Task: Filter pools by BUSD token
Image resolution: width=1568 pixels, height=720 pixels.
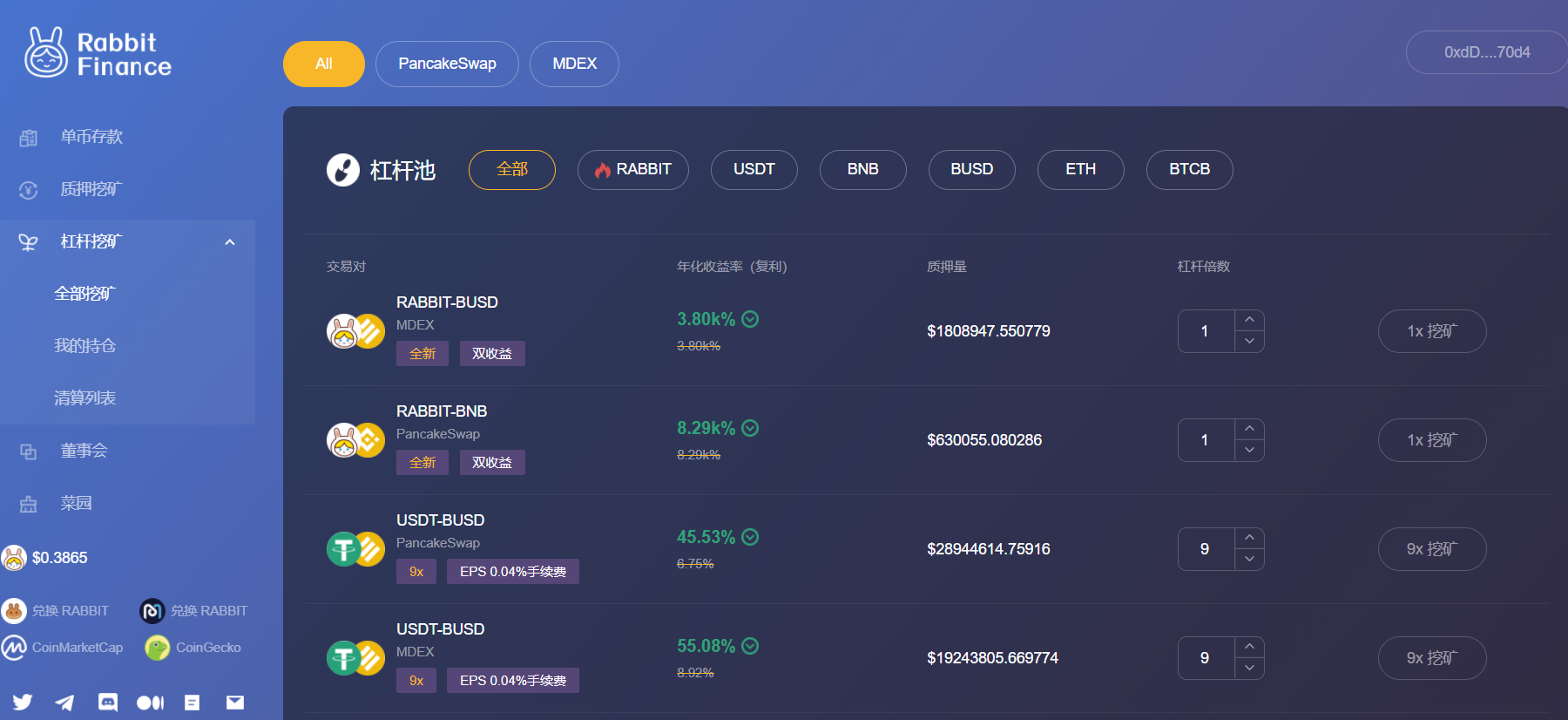Action: 972,170
